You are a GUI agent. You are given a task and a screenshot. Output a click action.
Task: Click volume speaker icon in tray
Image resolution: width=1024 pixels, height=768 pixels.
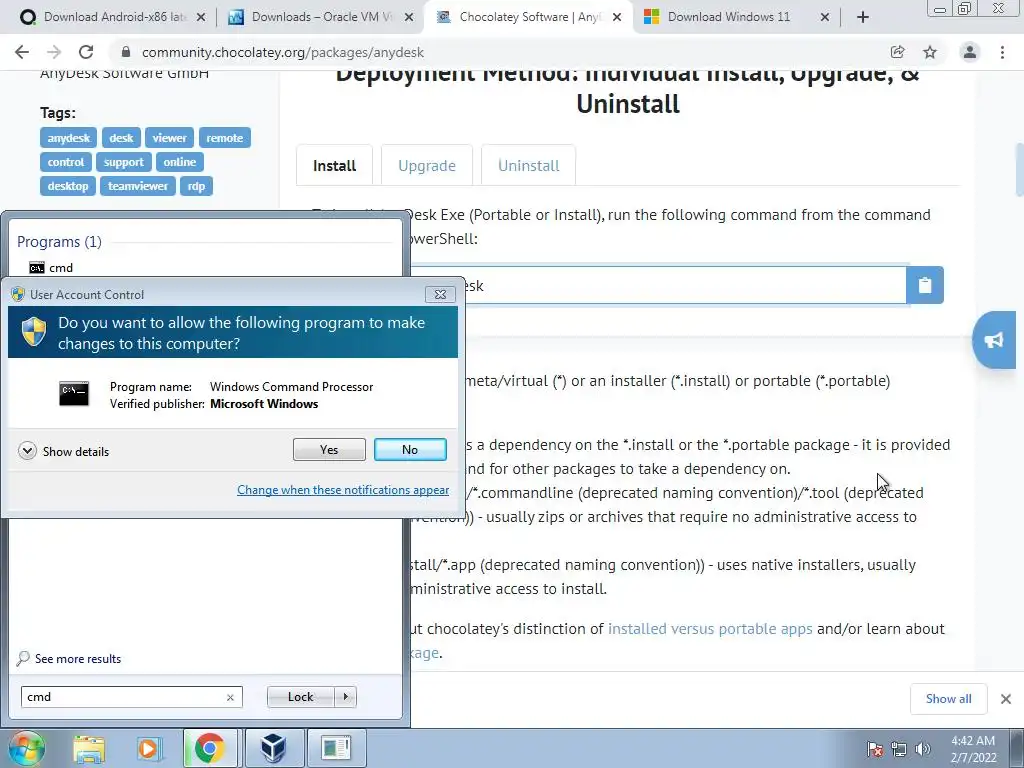(922, 749)
